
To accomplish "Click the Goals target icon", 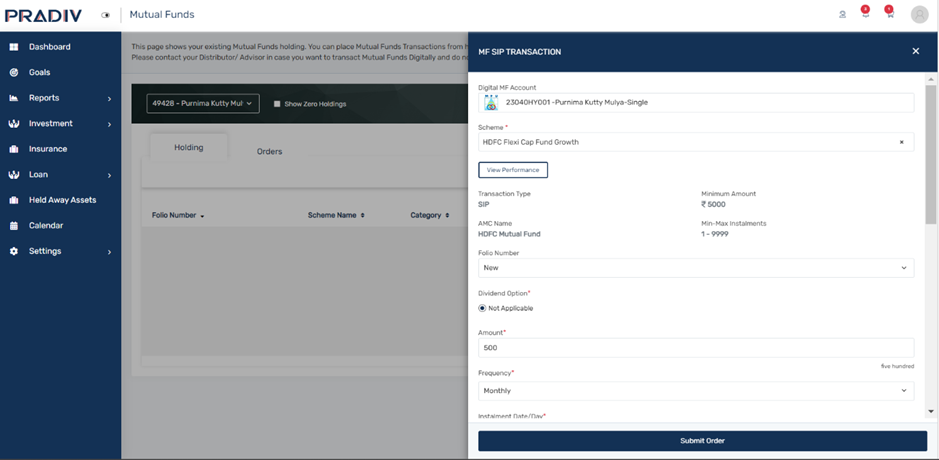I will pos(14,72).
